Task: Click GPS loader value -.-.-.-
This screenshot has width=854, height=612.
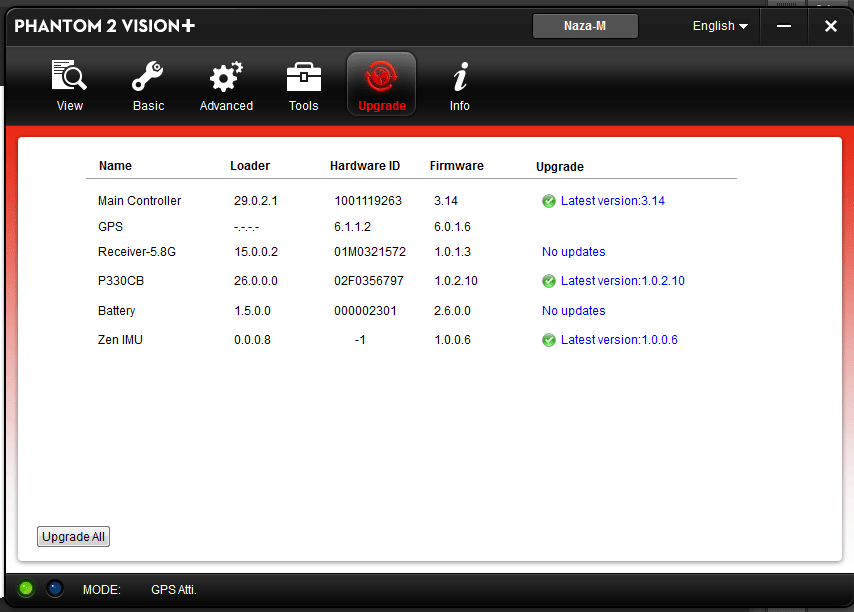Action: pos(247,227)
